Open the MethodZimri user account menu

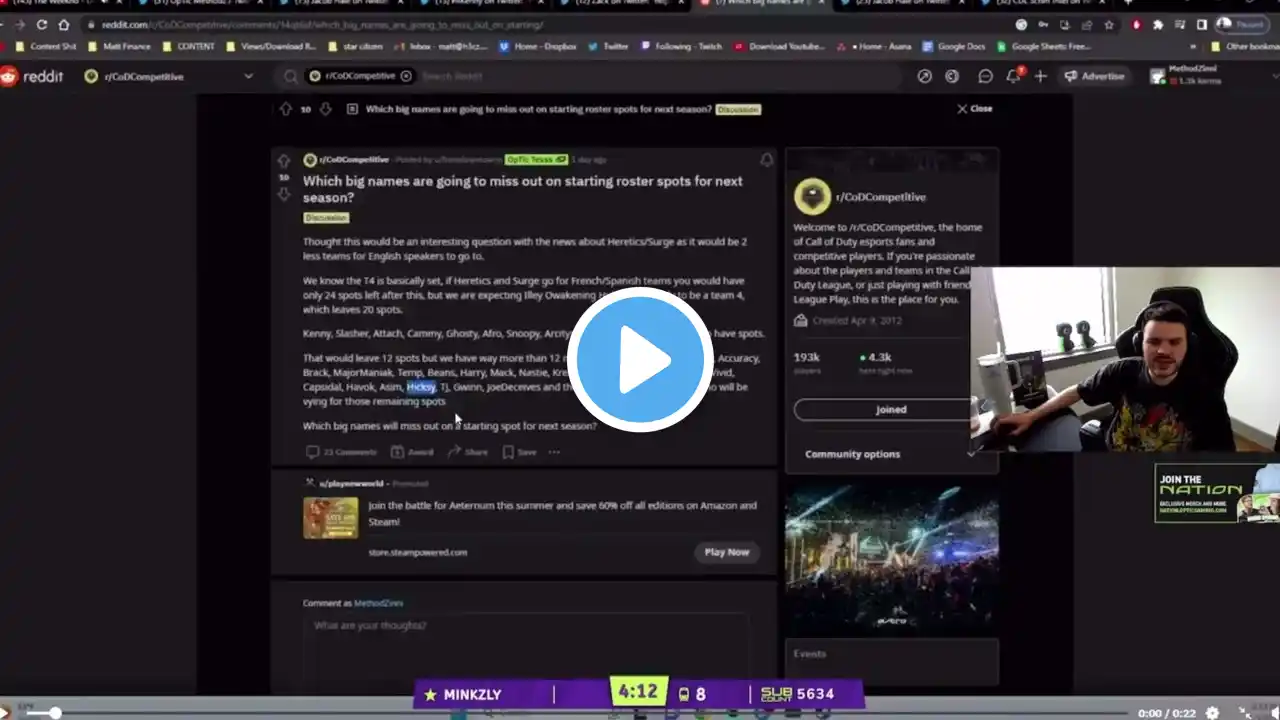[1210, 76]
